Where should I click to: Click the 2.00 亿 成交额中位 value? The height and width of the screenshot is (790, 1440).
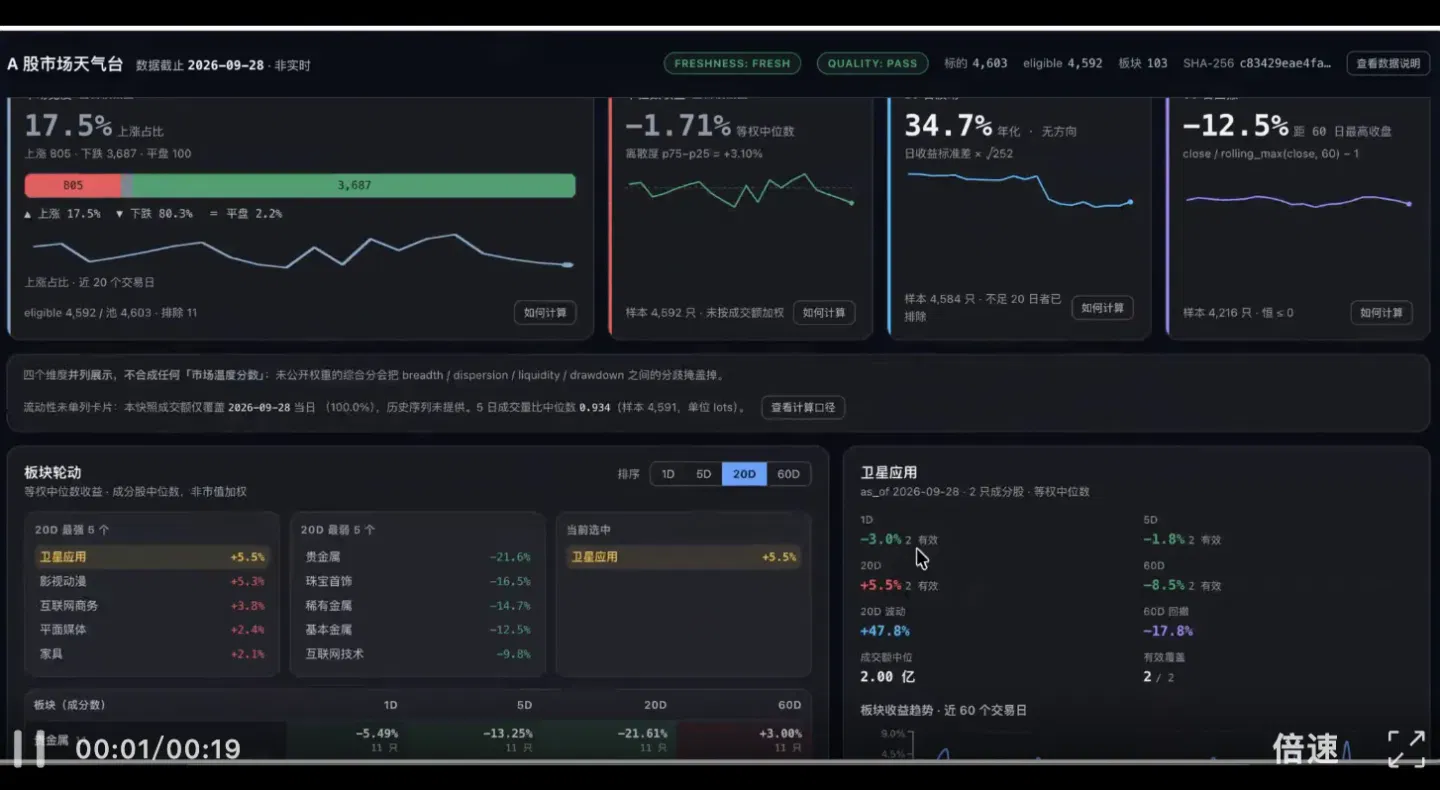(888, 677)
